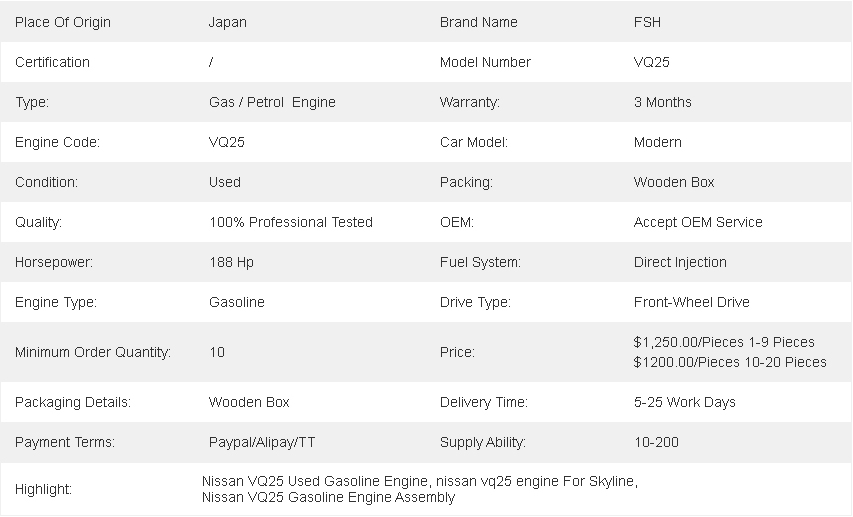Click the $1200.00/Pieces 10-20 Pieces price
The width and height of the screenshot is (853, 517).
pos(730,362)
